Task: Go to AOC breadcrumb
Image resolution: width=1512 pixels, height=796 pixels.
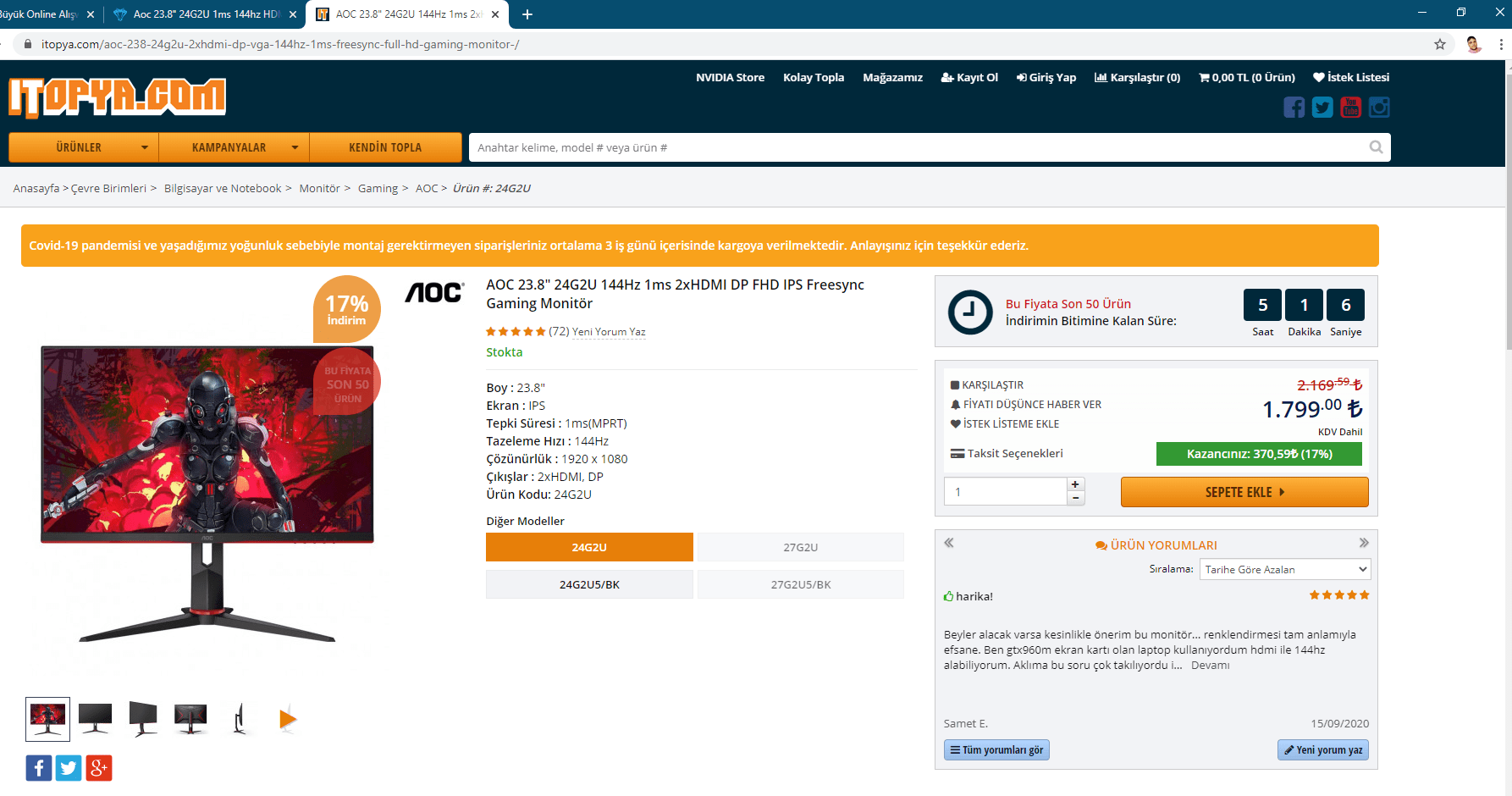Action: (x=427, y=188)
